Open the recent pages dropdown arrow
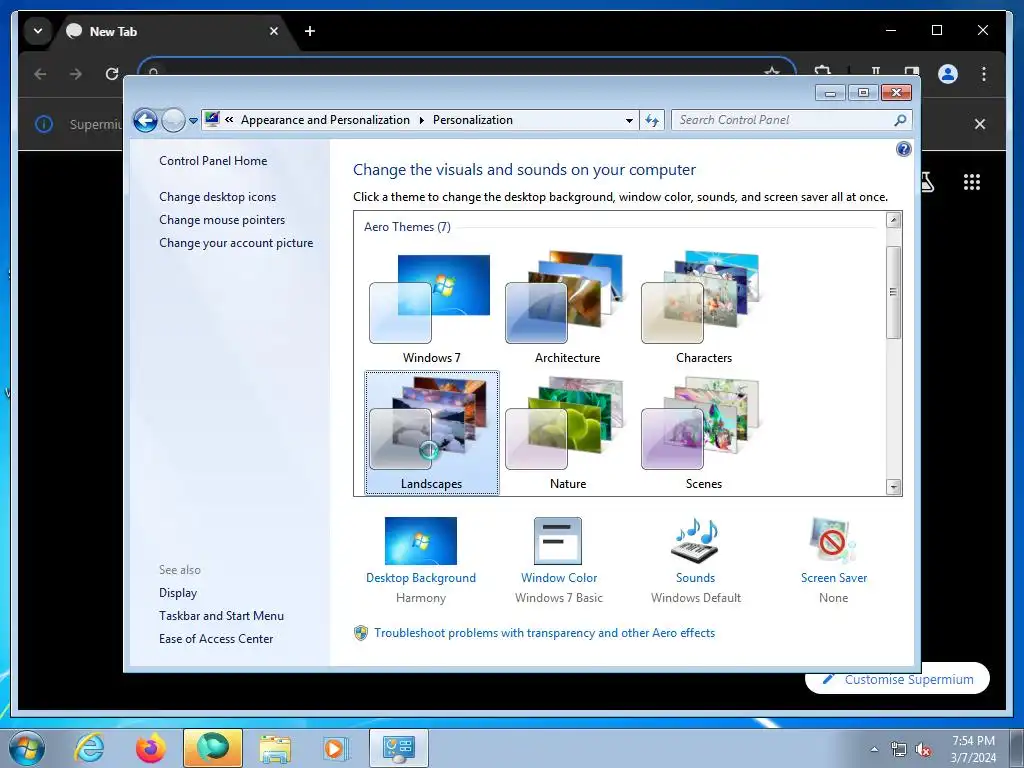1024x768 pixels. click(x=193, y=121)
